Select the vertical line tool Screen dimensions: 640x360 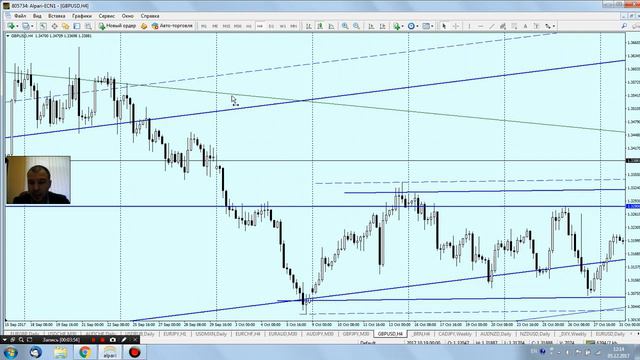click(x=469, y=26)
